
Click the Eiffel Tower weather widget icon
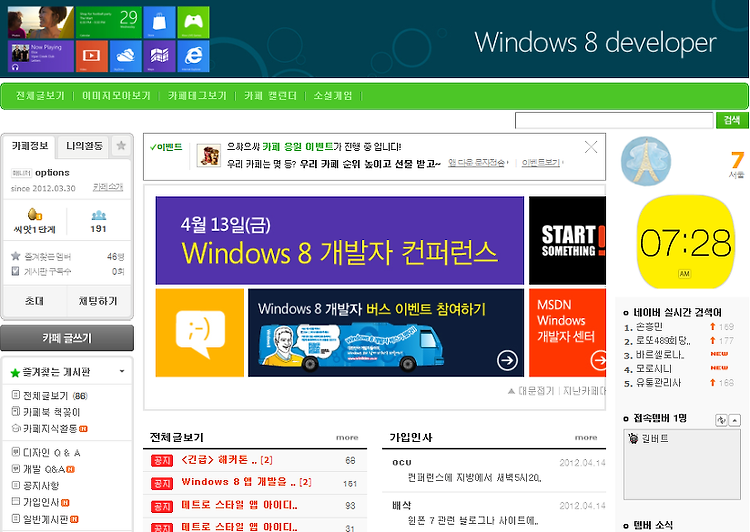tap(646, 161)
